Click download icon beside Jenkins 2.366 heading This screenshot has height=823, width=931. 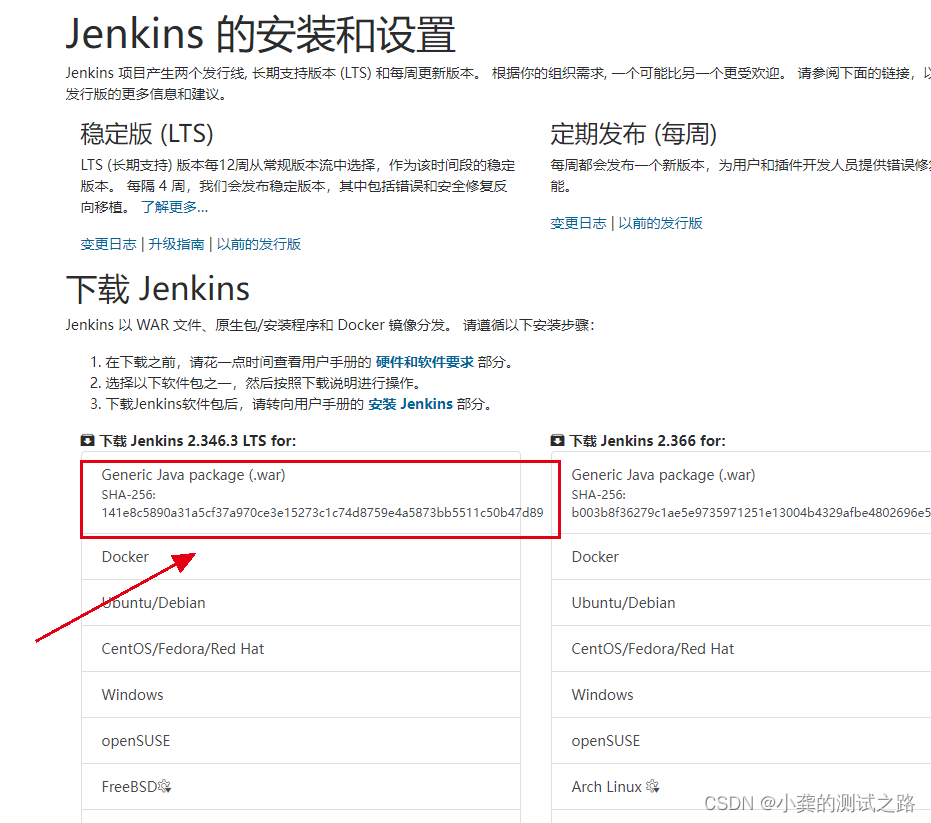pyautogui.click(x=558, y=441)
